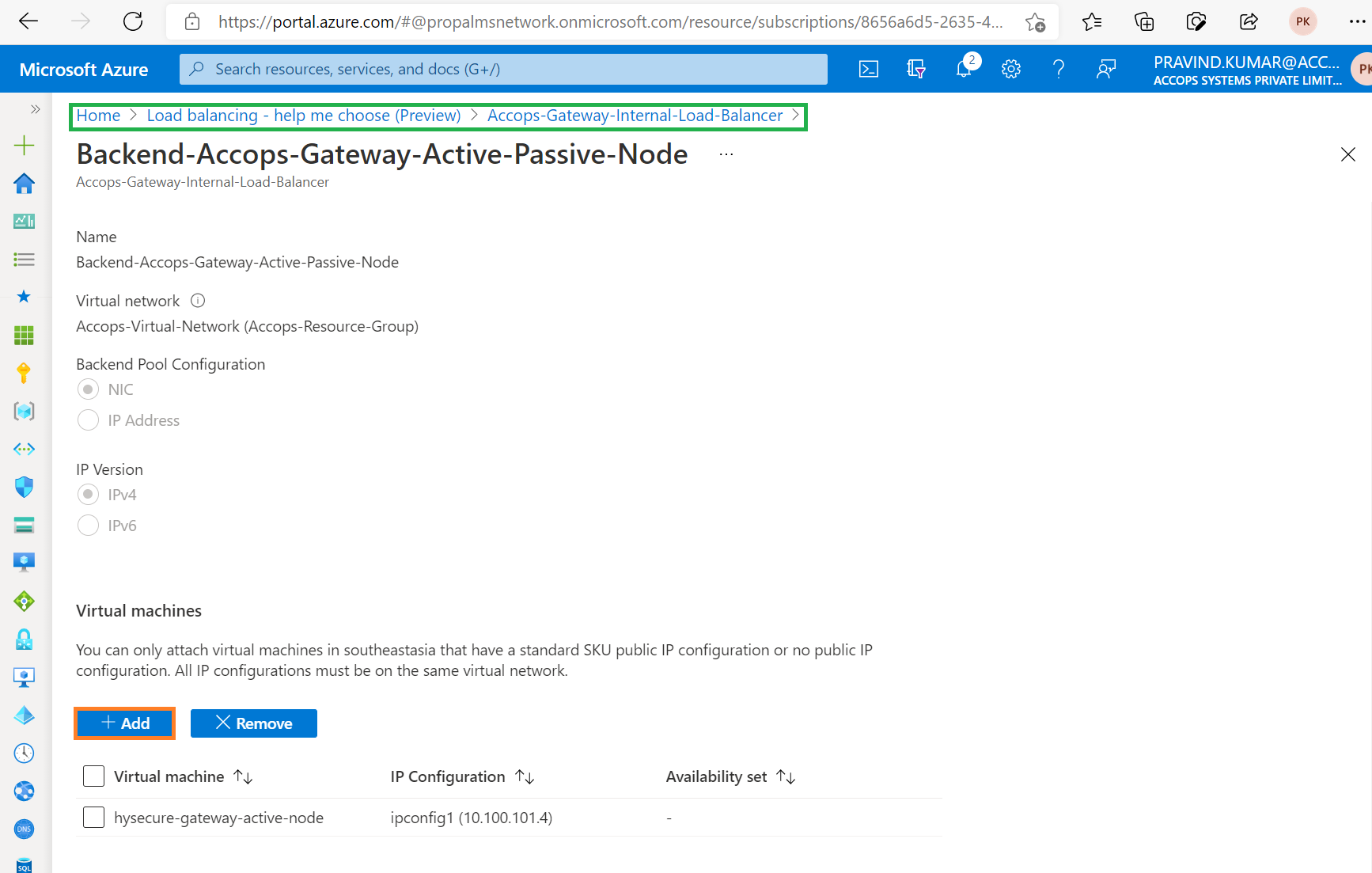This screenshot has width=1372, height=873.
Task: Open the browser Share icon
Action: [x=1249, y=22]
